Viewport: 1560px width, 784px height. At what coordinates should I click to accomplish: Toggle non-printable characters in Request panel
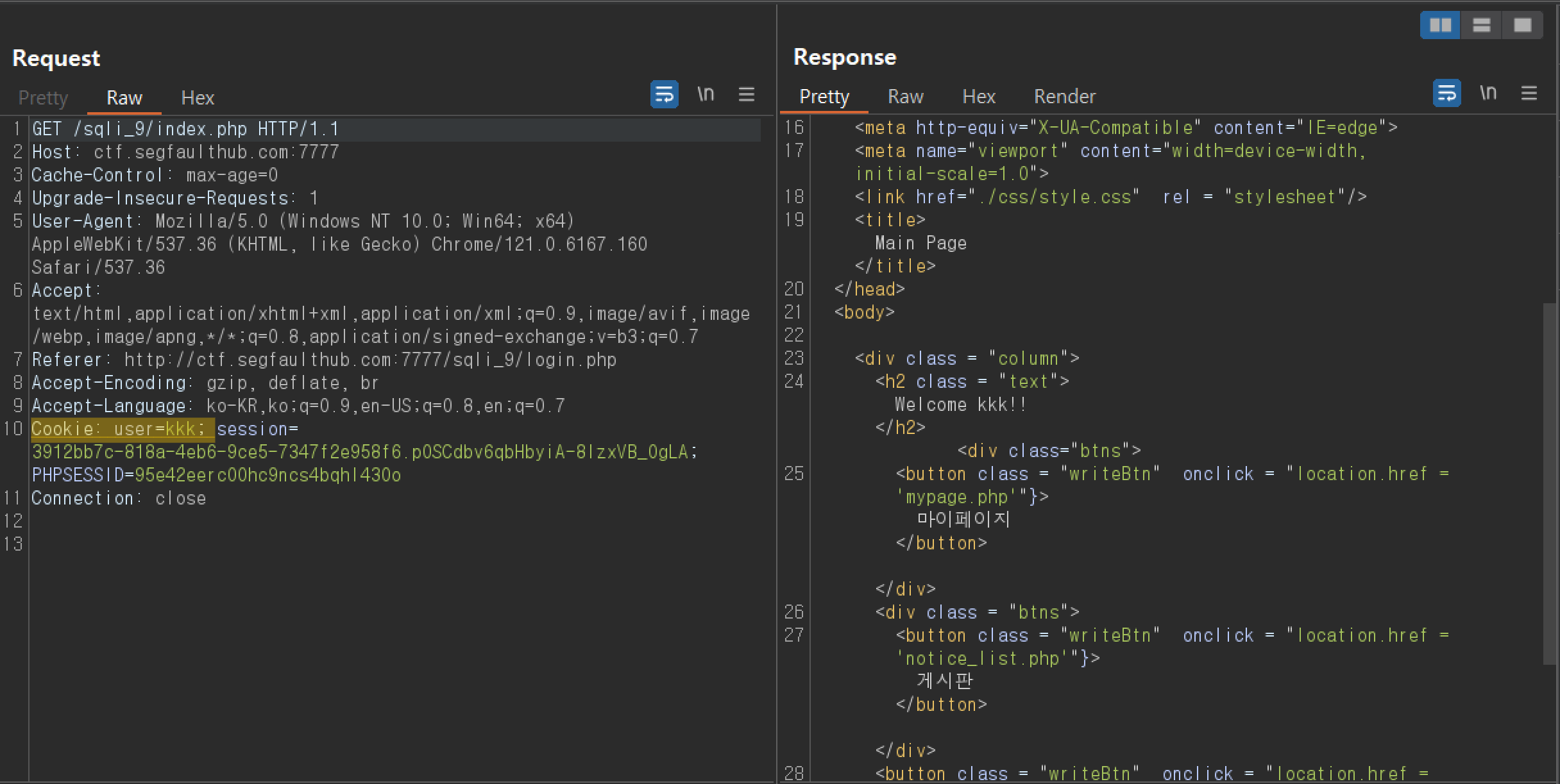tap(706, 94)
